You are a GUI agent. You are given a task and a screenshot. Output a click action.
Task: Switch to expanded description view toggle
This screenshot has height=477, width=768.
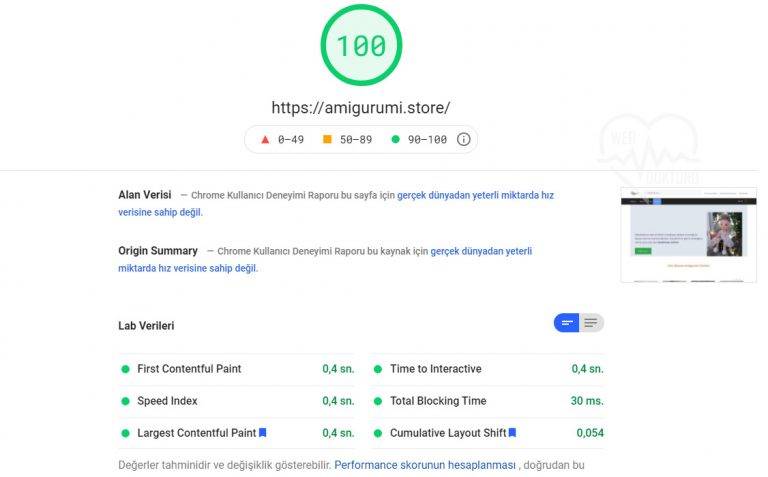pos(591,323)
